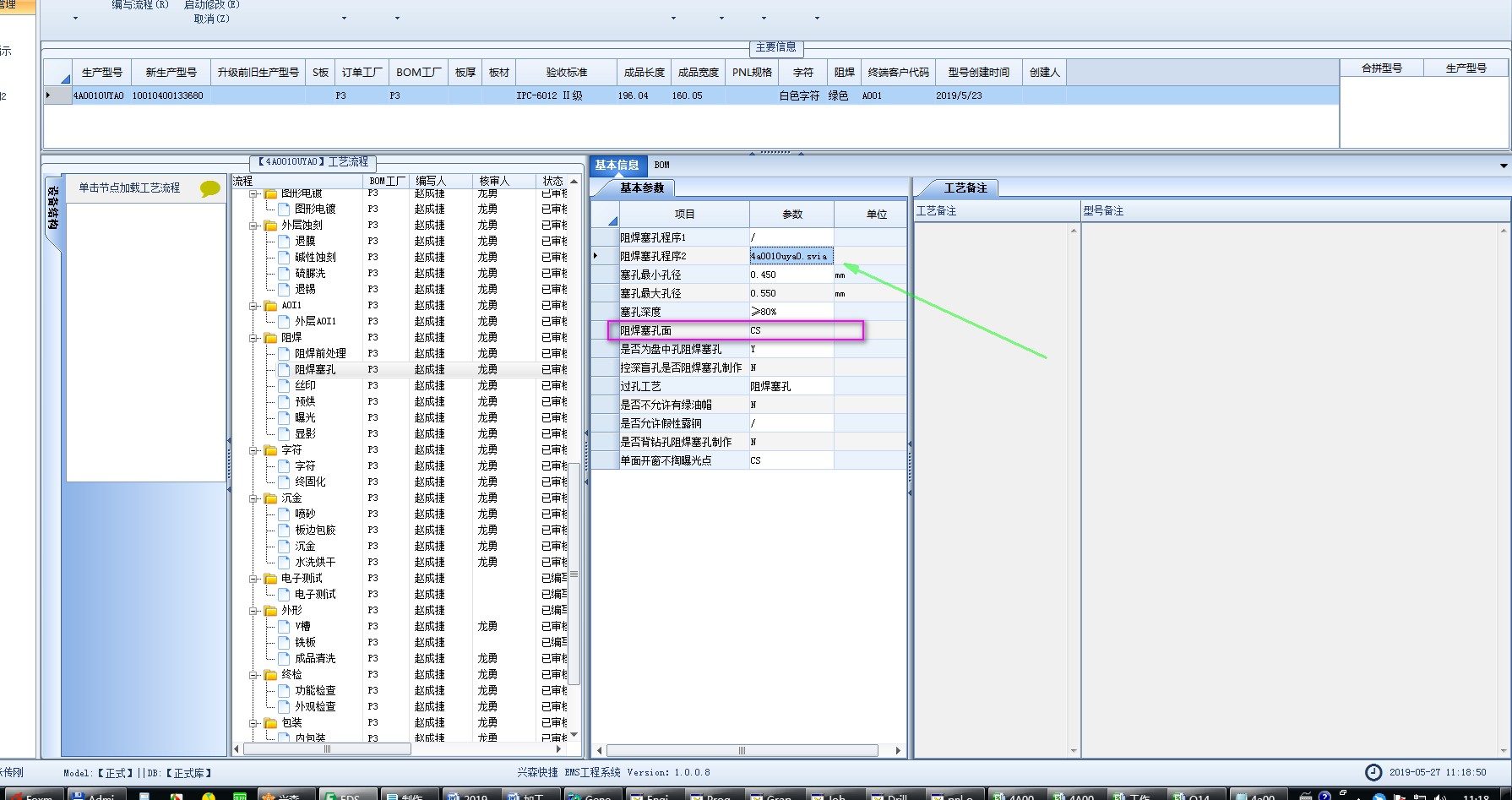Viewport: 1512px width, 800px height.
Task: Open the panel dropdown arrow at far right
Action: coord(1504,166)
